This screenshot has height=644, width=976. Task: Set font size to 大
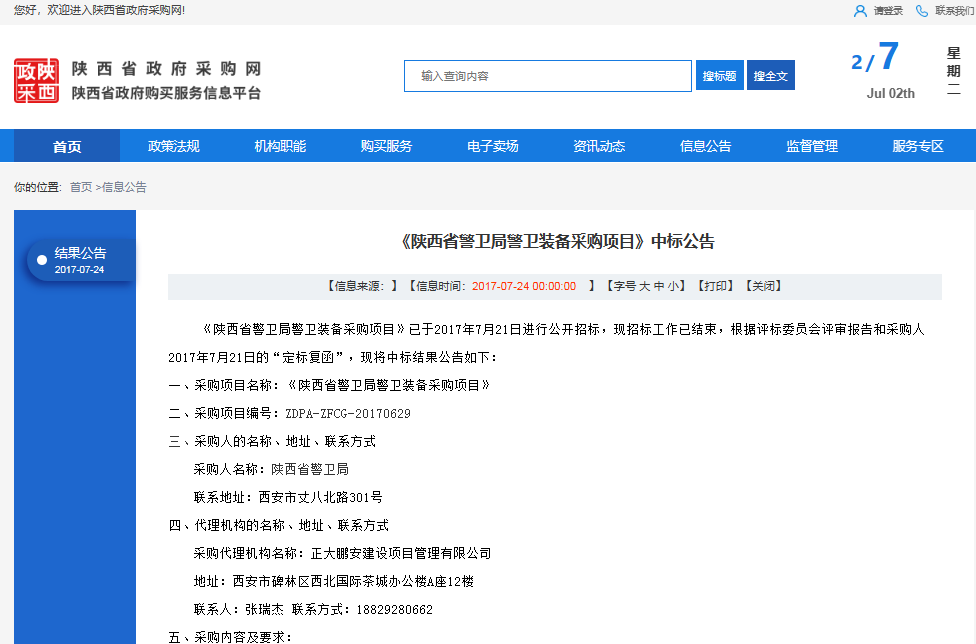(645, 286)
